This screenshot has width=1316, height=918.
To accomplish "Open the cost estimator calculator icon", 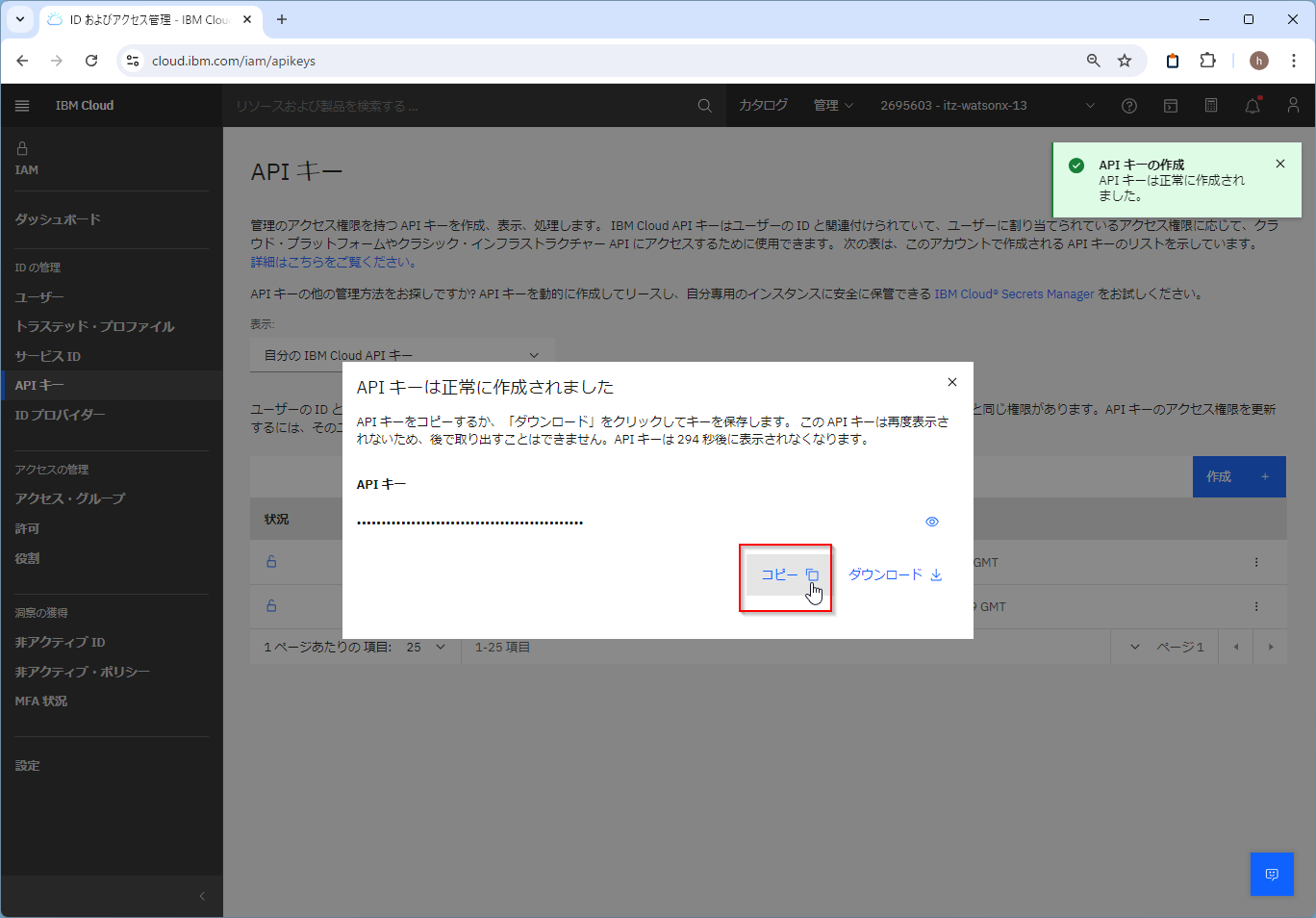I will (x=1211, y=106).
